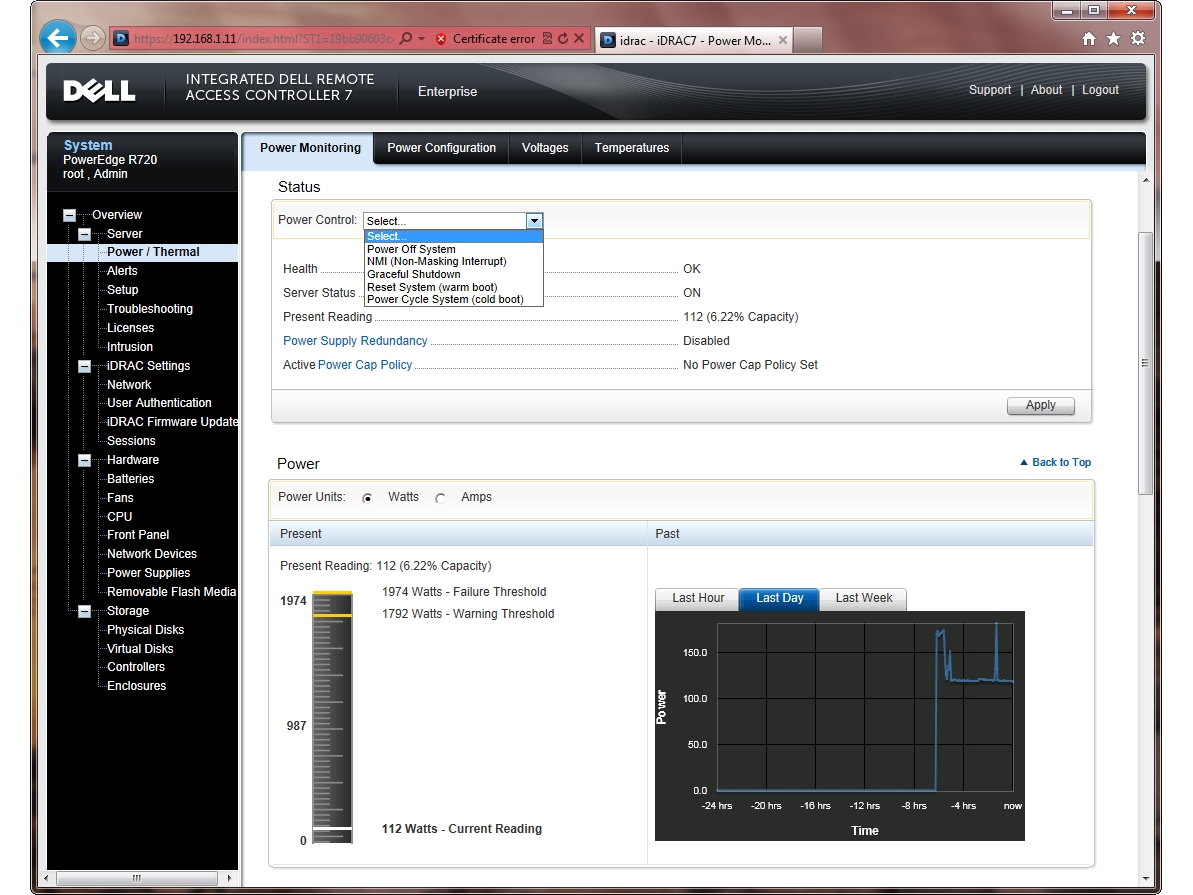Image resolution: width=1193 pixels, height=895 pixels.
Task: Open the Power Control dropdown arrow
Action: click(x=534, y=221)
